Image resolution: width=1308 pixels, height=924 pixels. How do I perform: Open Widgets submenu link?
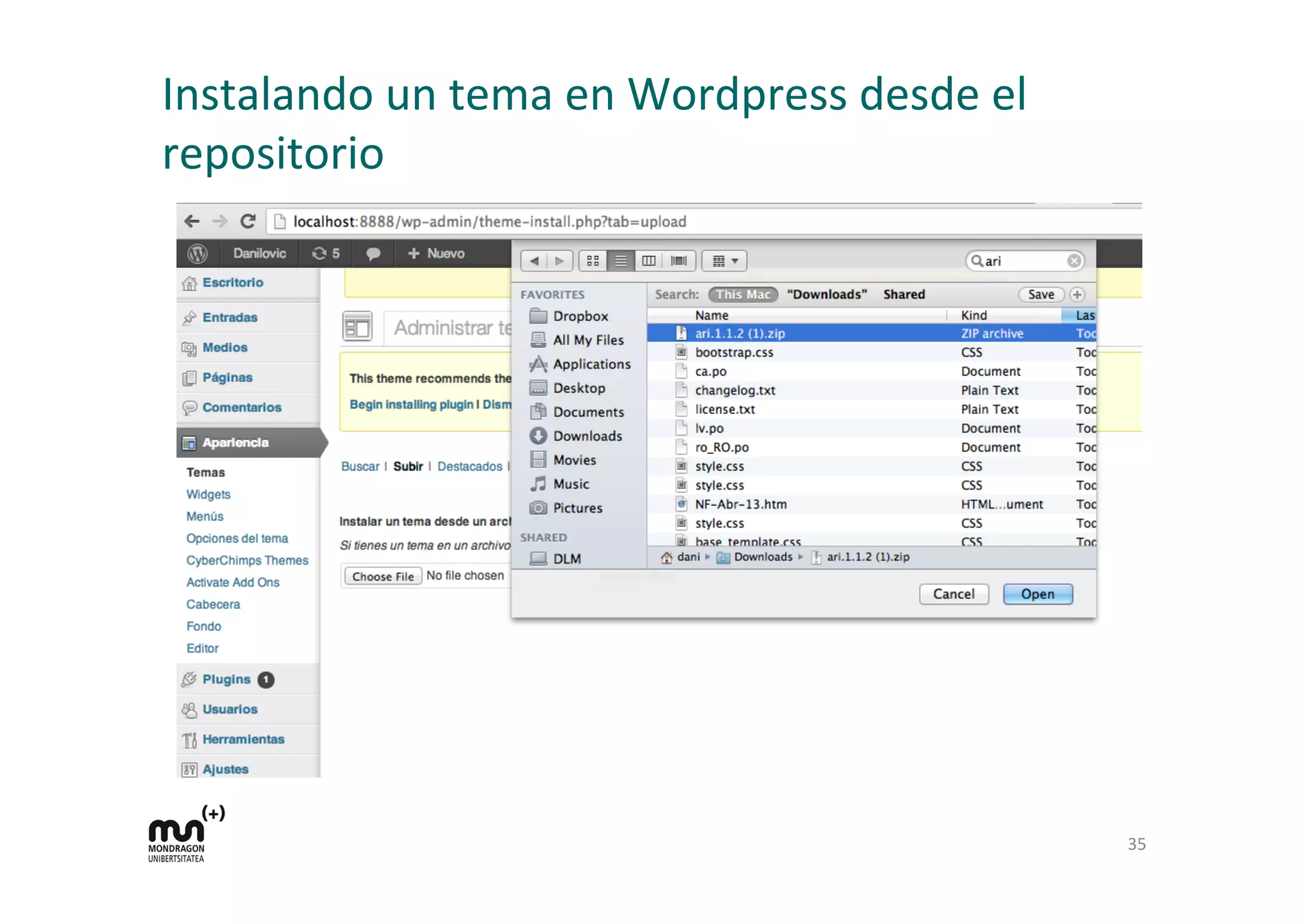[x=208, y=494]
